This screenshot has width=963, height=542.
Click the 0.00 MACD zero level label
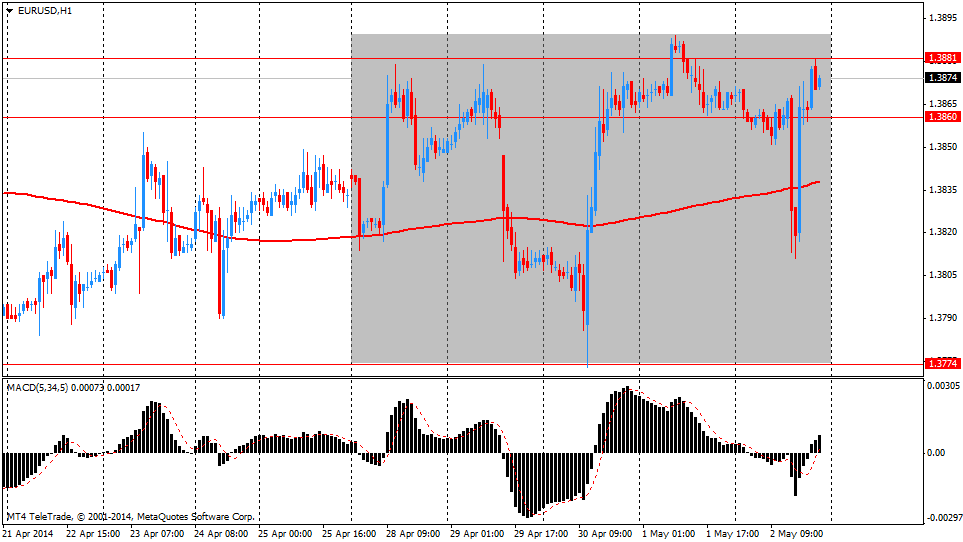point(936,453)
